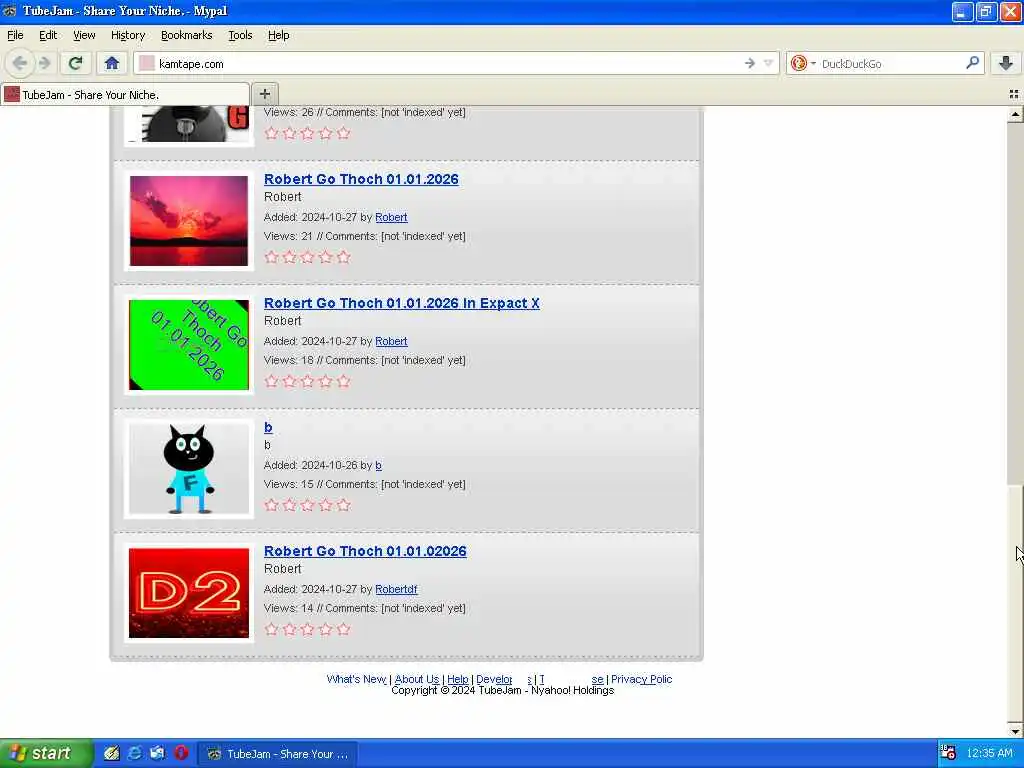This screenshot has width=1024, height=768.
Task: Open uploader Robert link on Expact X video
Action: tap(391, 341)
